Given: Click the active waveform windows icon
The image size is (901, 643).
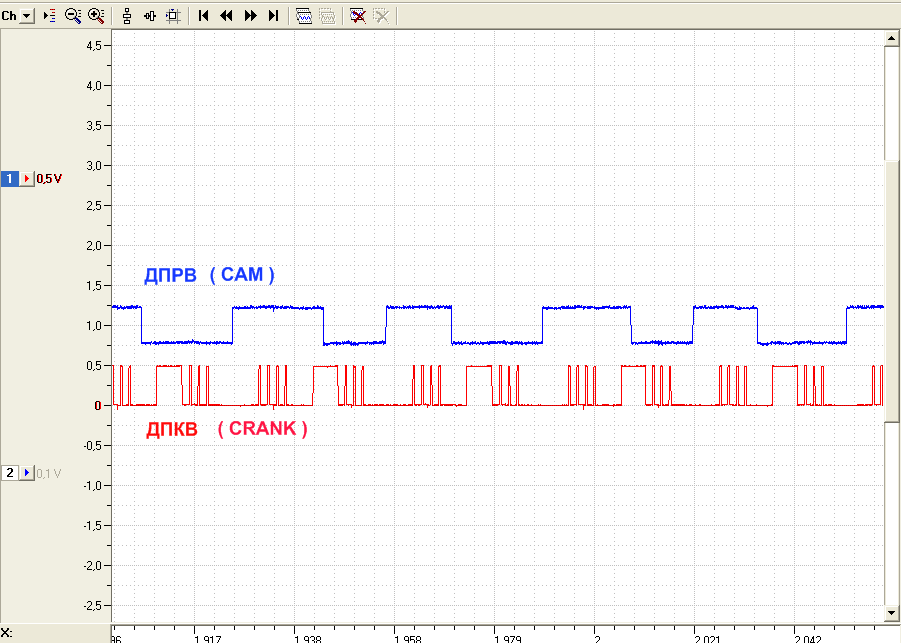Looking at the screenshot, I should pos(304,16).
